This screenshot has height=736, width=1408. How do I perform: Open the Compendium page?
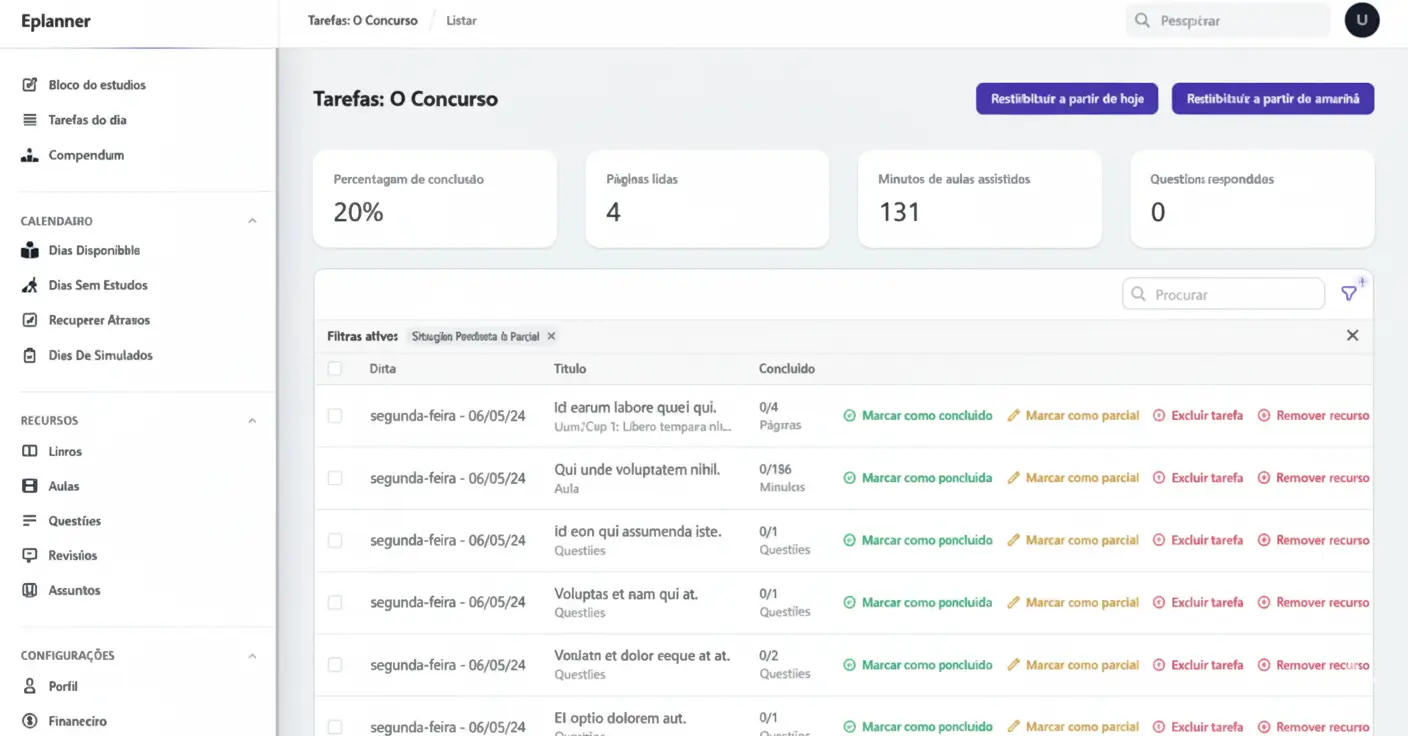point(85,154)
